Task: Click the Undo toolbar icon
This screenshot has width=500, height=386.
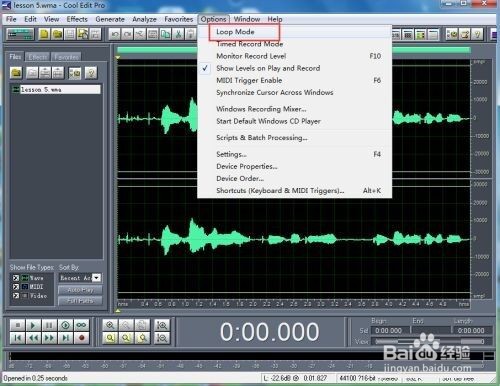Action: (x=115, y=34)
